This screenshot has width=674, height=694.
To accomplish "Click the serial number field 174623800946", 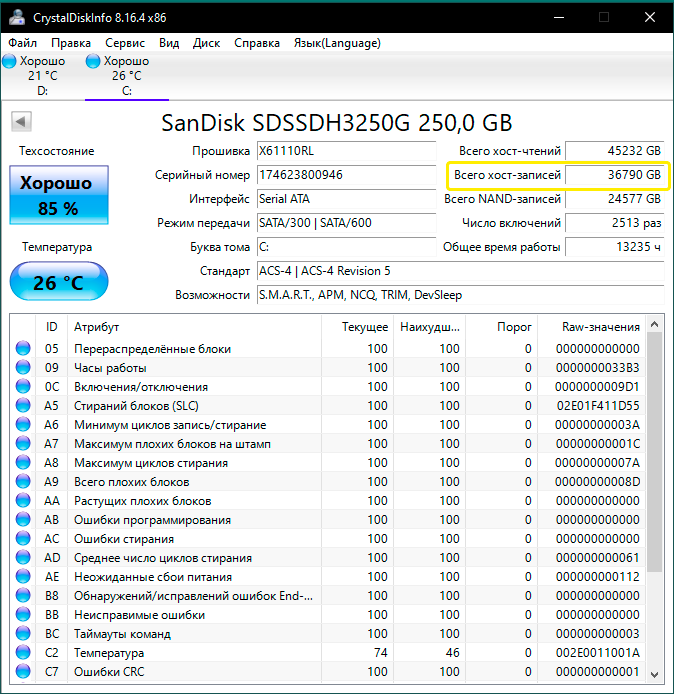I will [347, 175].
